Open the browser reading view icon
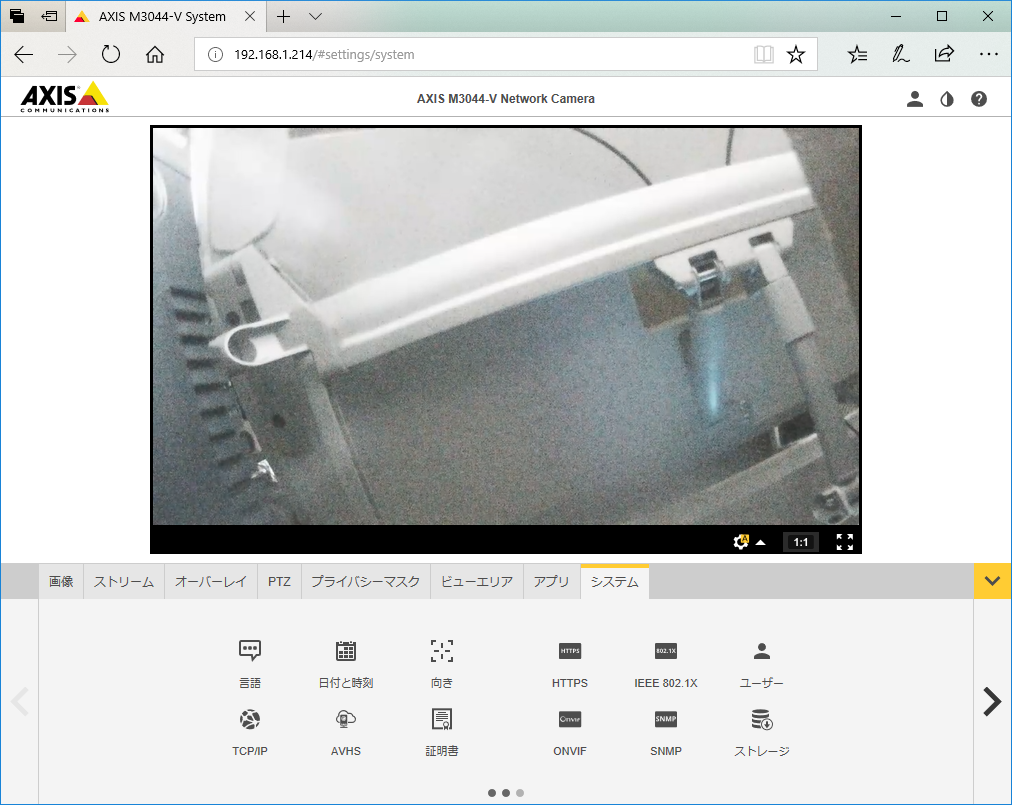1012x805 pixels. pos(764,54)
